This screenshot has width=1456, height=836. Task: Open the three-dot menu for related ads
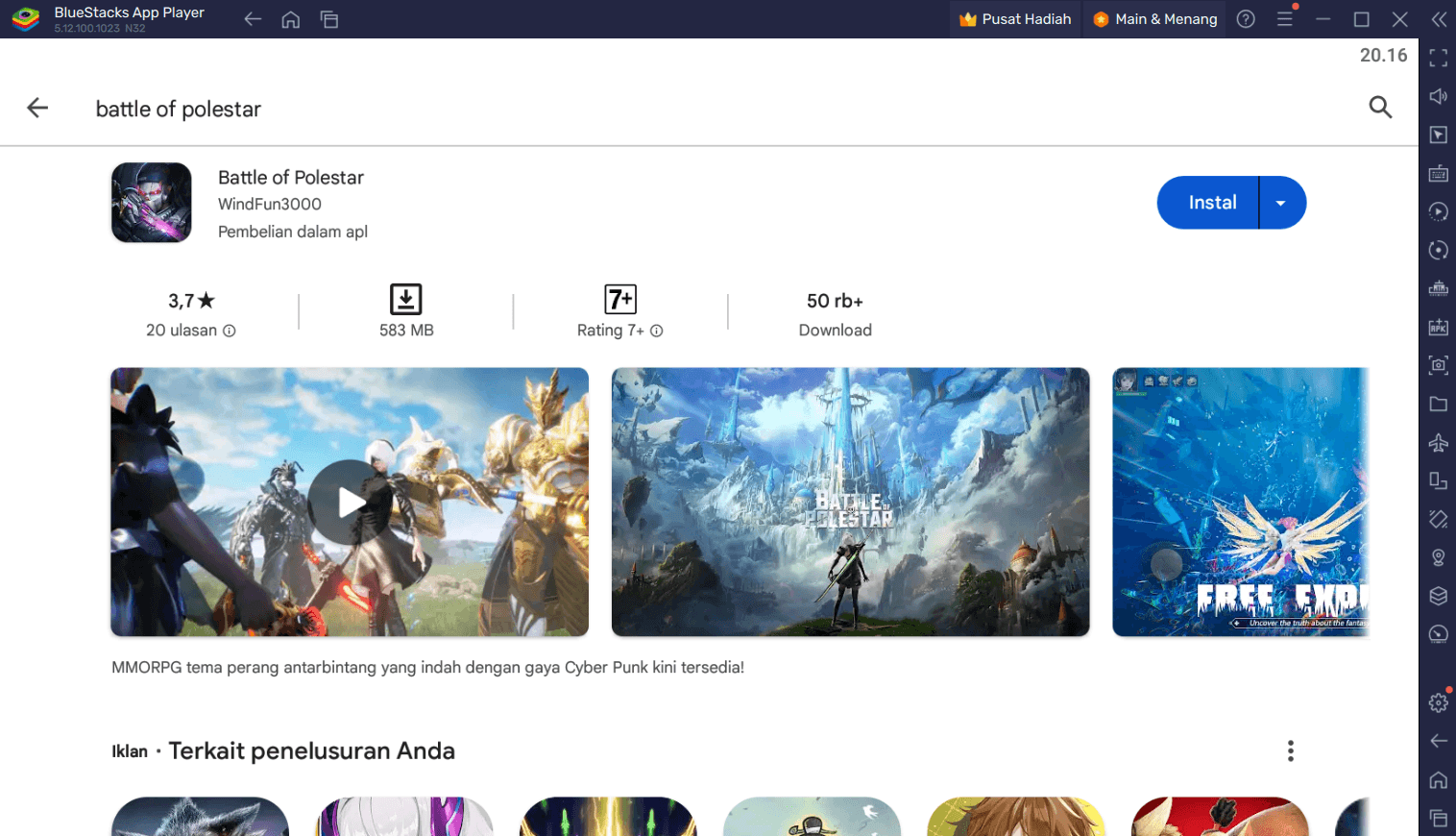(1291, 750)
